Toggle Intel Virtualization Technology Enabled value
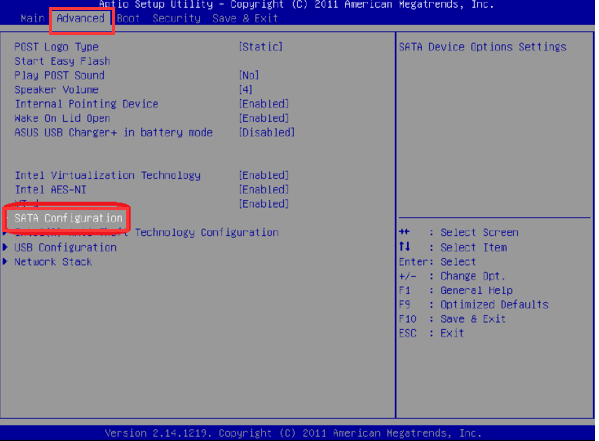The width and height of the screenshot is (599, 441). (x=264, y=175)
